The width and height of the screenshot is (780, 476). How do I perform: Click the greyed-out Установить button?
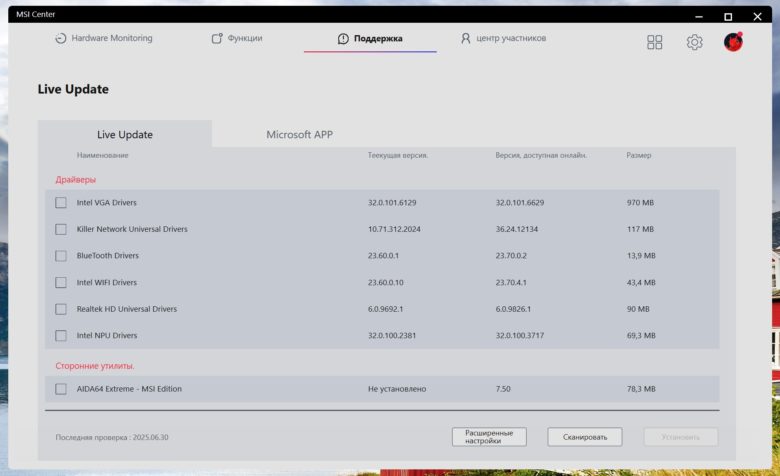(681, 437)
